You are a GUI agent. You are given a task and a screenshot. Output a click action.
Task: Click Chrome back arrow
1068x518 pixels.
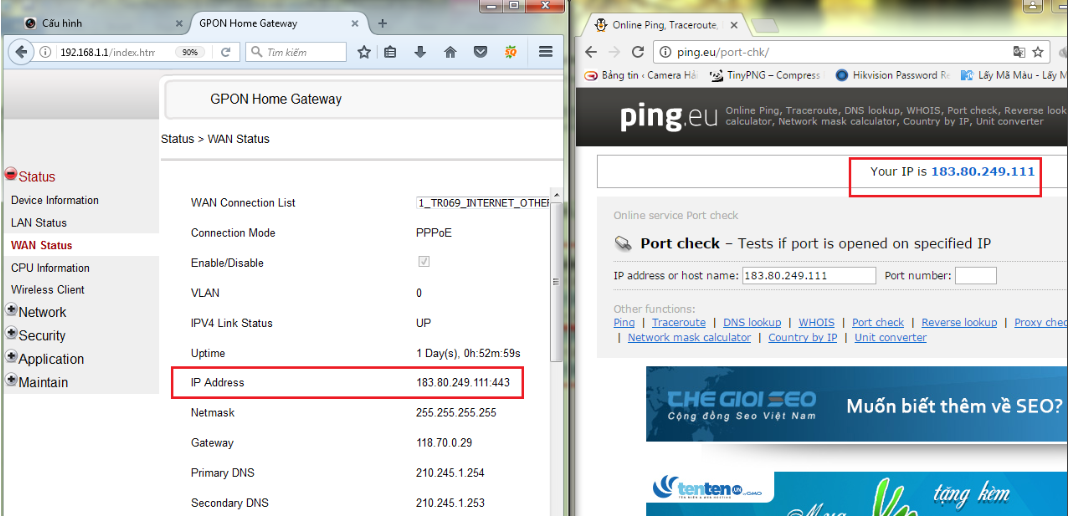click(x=591, y=52)
